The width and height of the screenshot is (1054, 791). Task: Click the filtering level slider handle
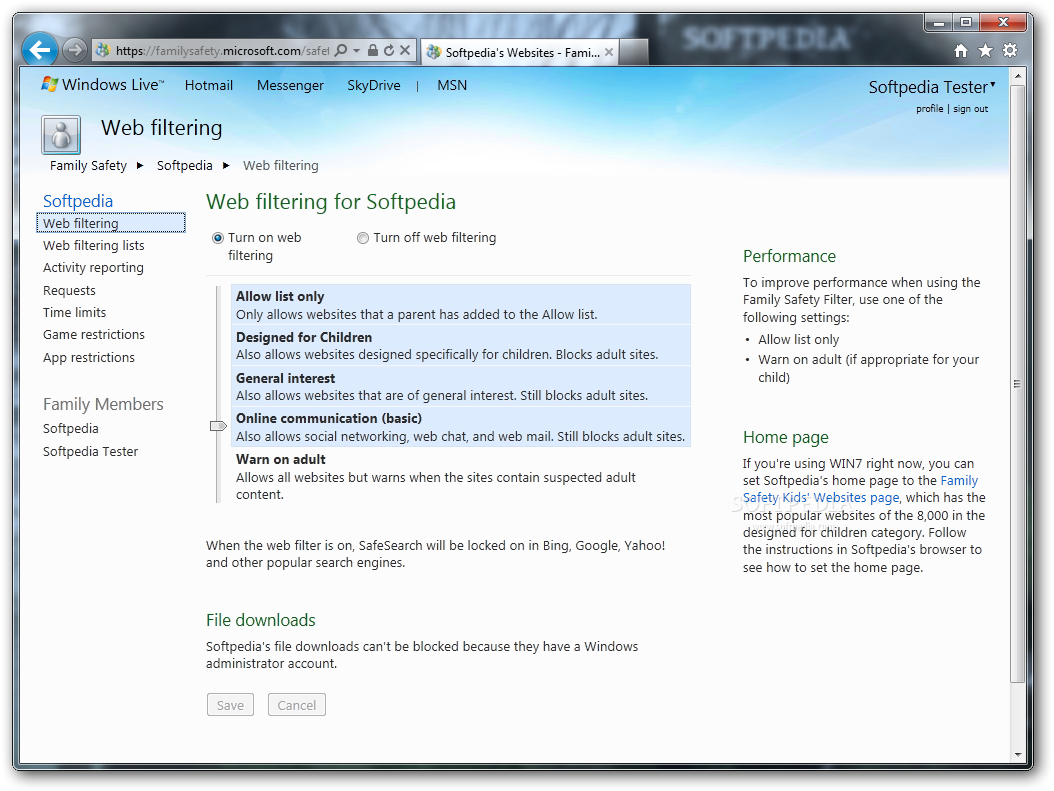pyautogui.click(x=218, y=426)
